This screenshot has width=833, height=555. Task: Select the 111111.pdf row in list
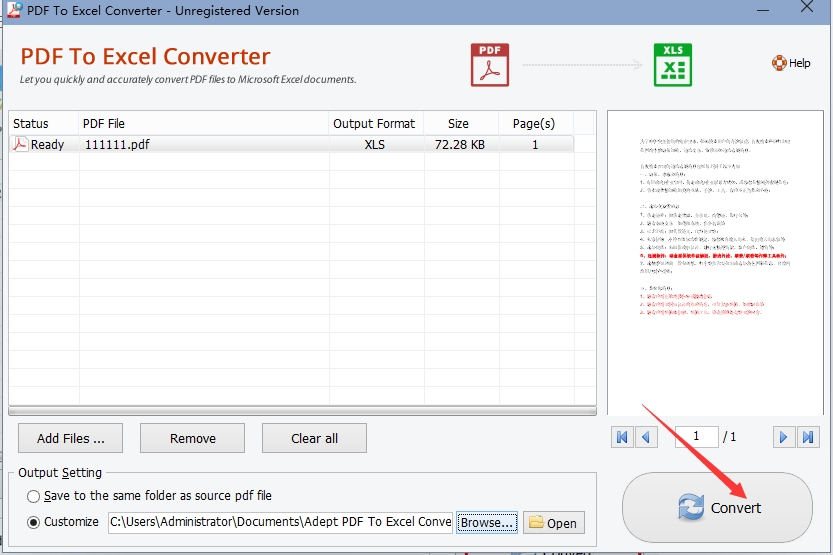pyautogui.click(x=292, y=144)
